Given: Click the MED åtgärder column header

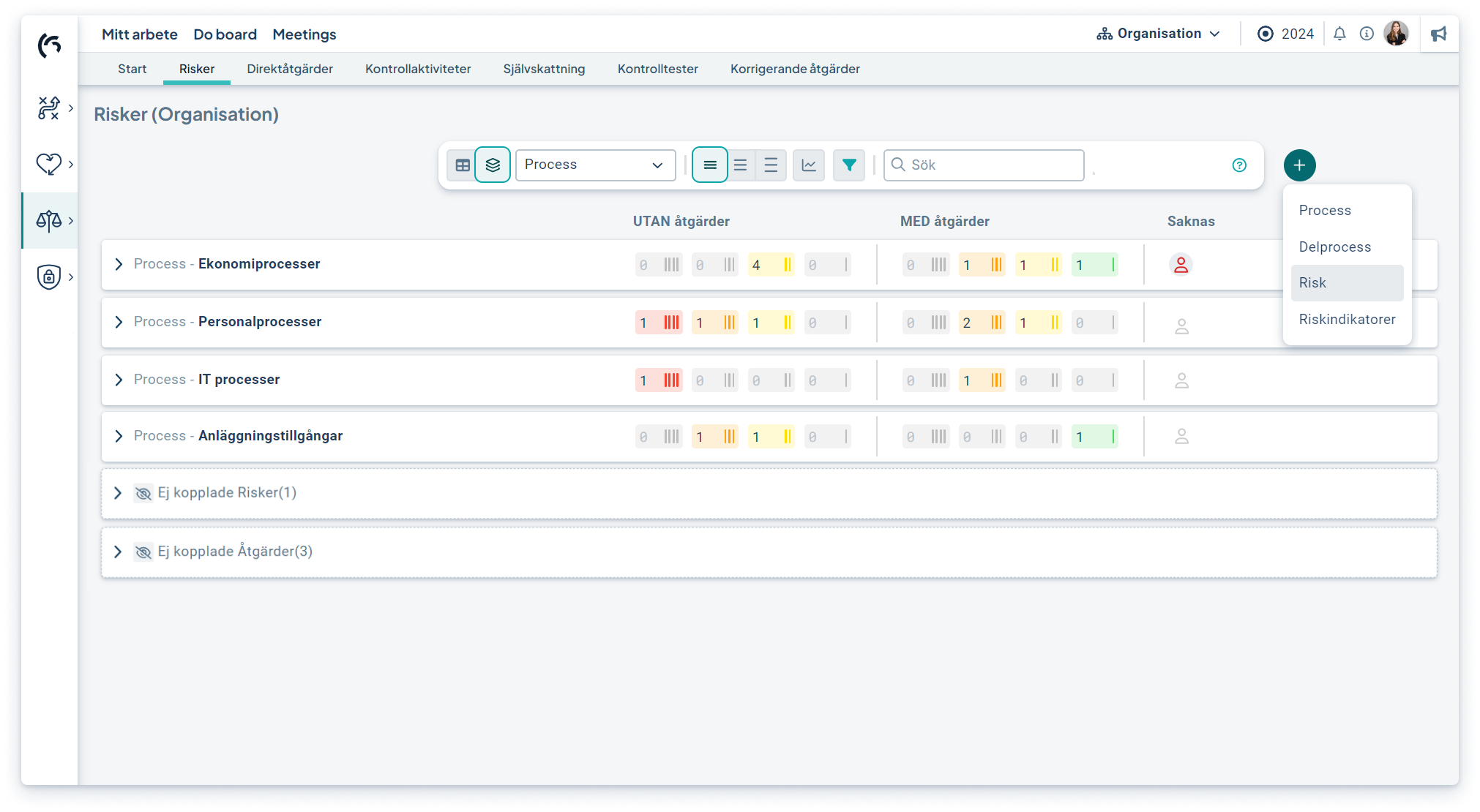Looking at the screenshot, I should pos(944,222).
